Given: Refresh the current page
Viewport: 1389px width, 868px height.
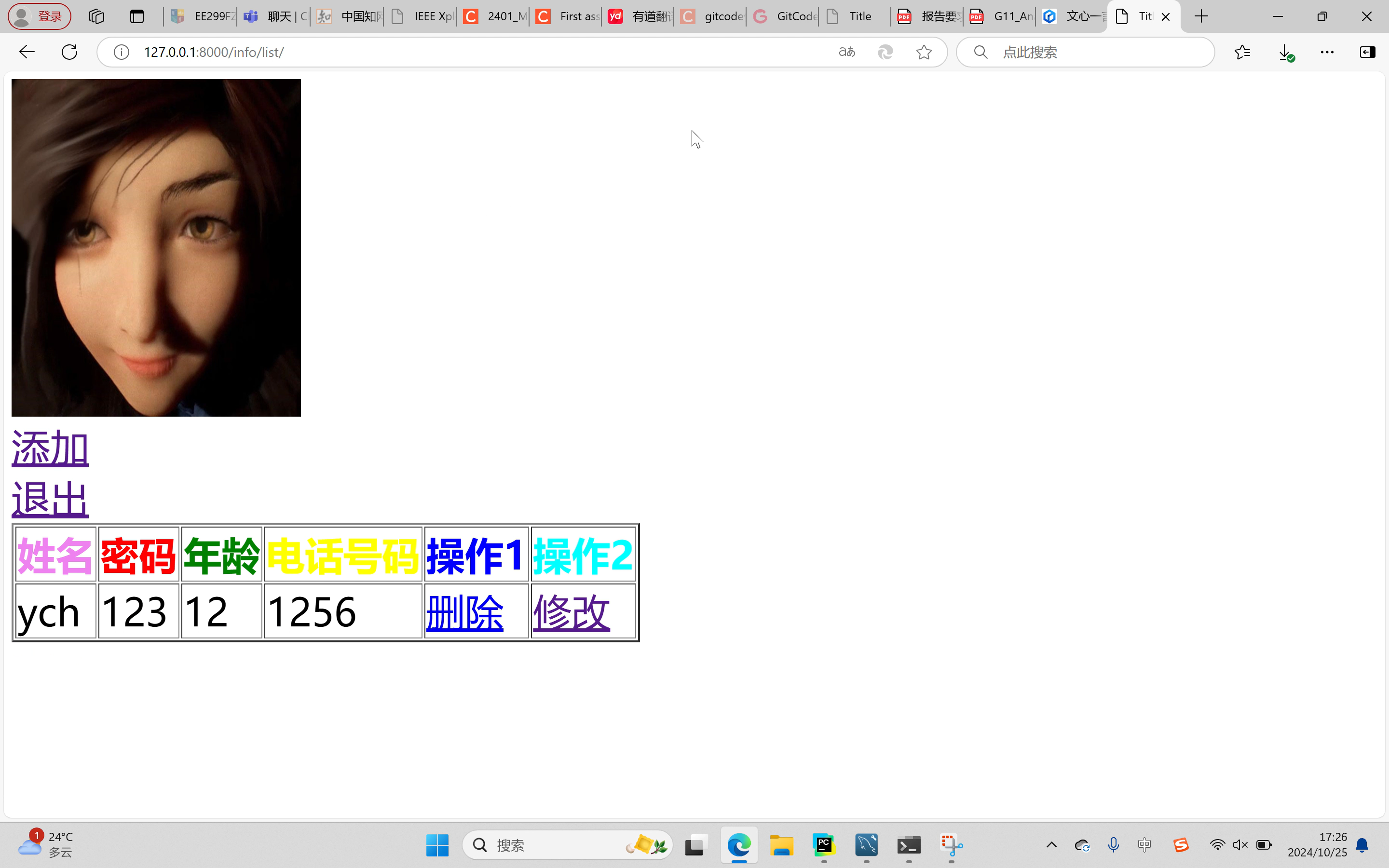Looking at the screenshot, I should click(69, 52).
